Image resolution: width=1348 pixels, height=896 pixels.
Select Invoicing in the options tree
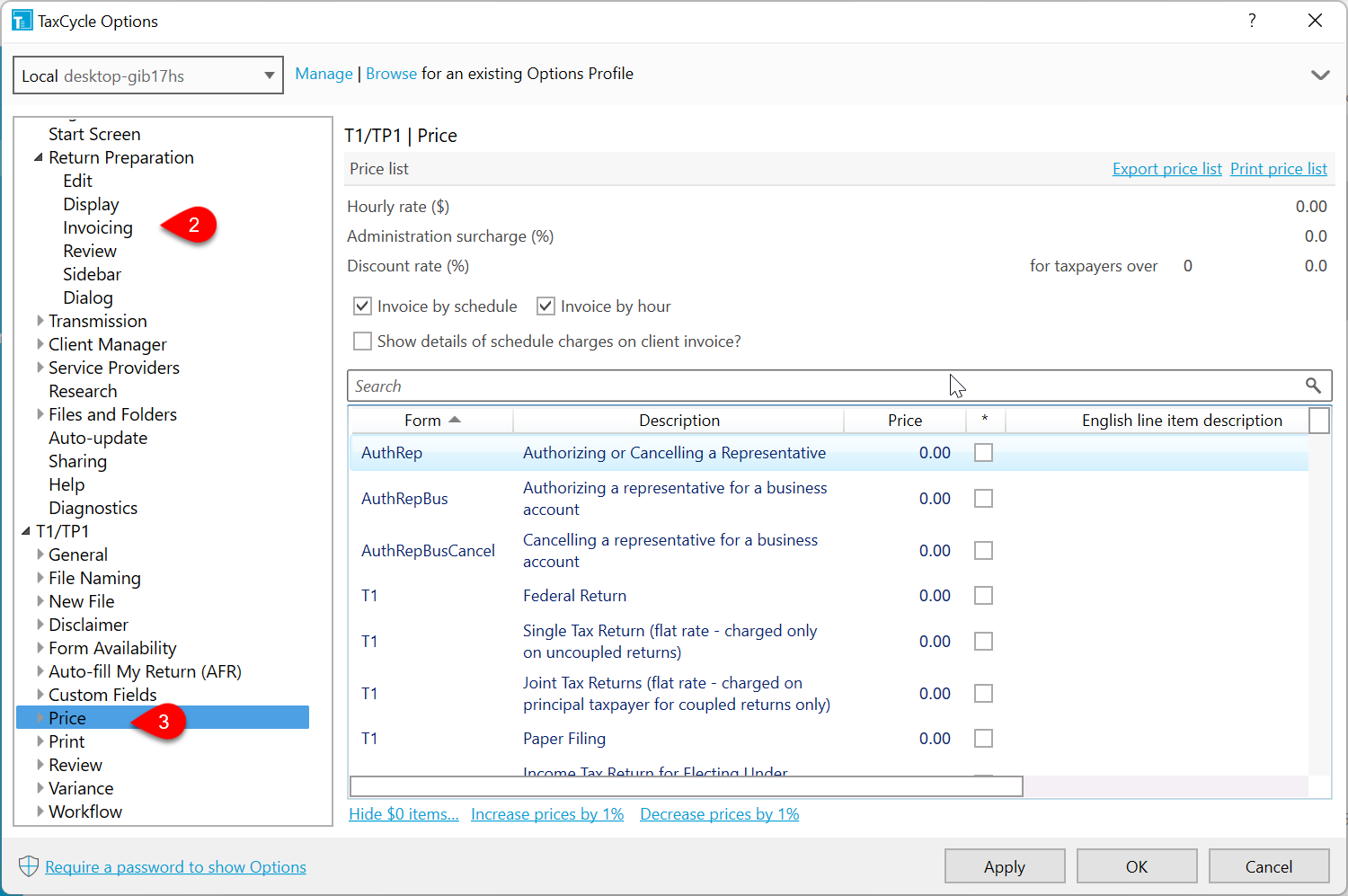click(98, 227)
